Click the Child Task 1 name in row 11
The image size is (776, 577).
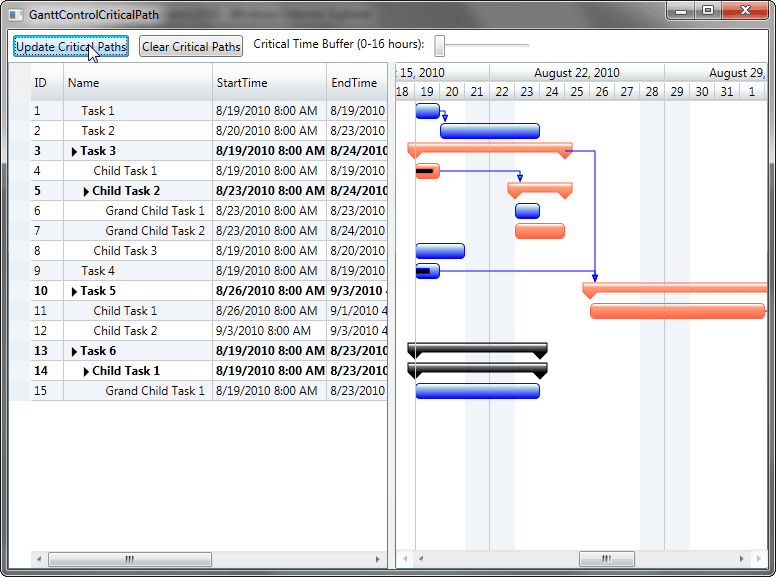pyautogui.click(x=125, y=311)
